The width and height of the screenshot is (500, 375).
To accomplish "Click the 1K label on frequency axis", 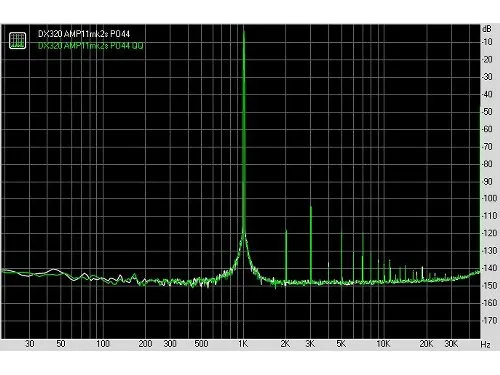I will point(243,344).
